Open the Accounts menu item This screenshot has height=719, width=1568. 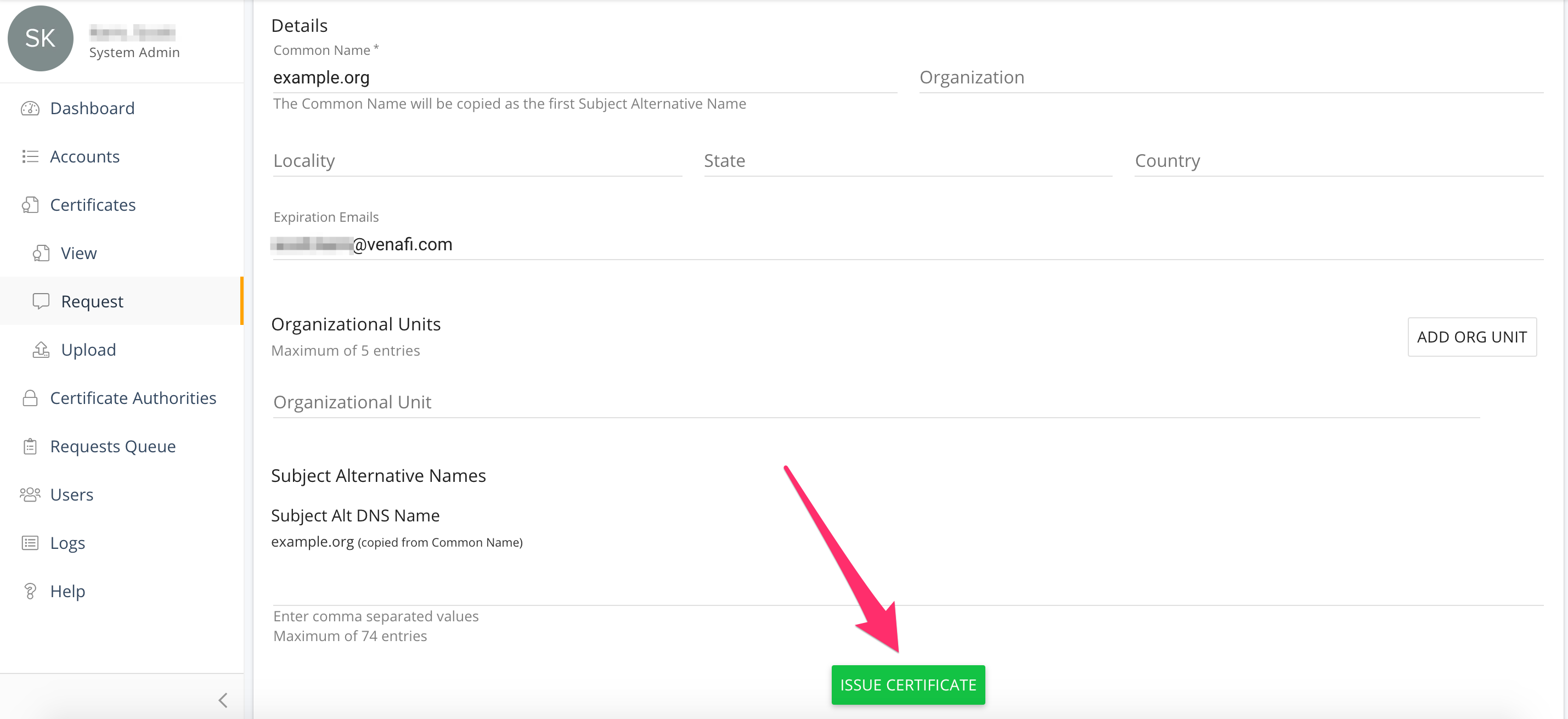point(122,156)
